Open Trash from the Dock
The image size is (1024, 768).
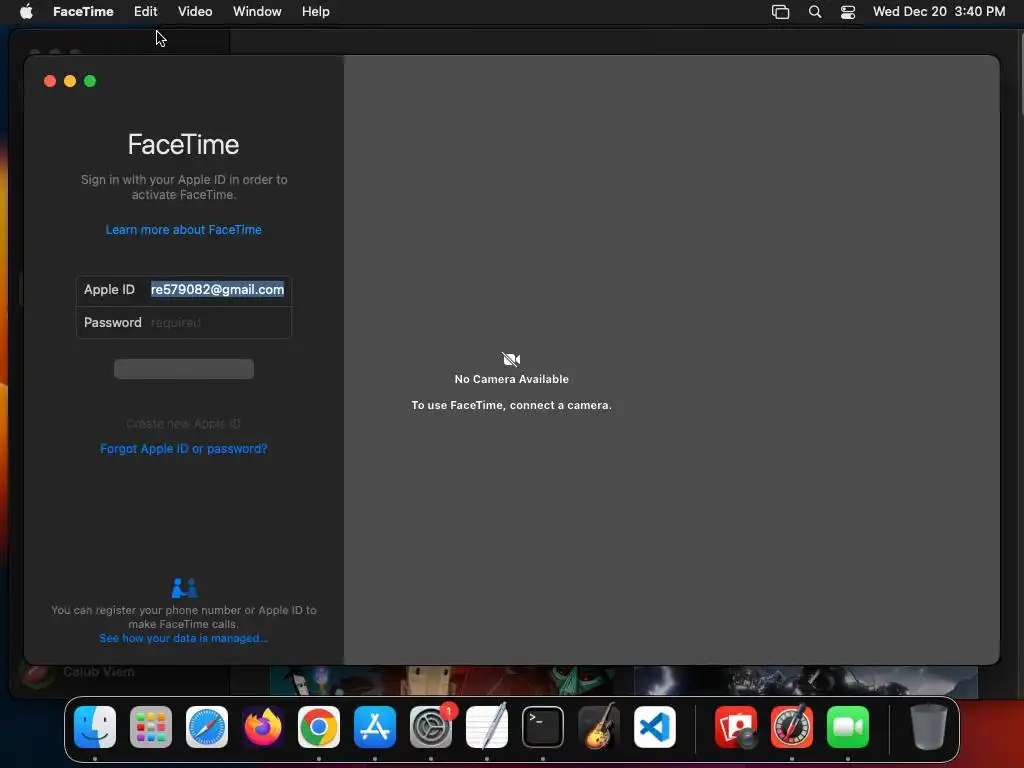coord(929,727)
